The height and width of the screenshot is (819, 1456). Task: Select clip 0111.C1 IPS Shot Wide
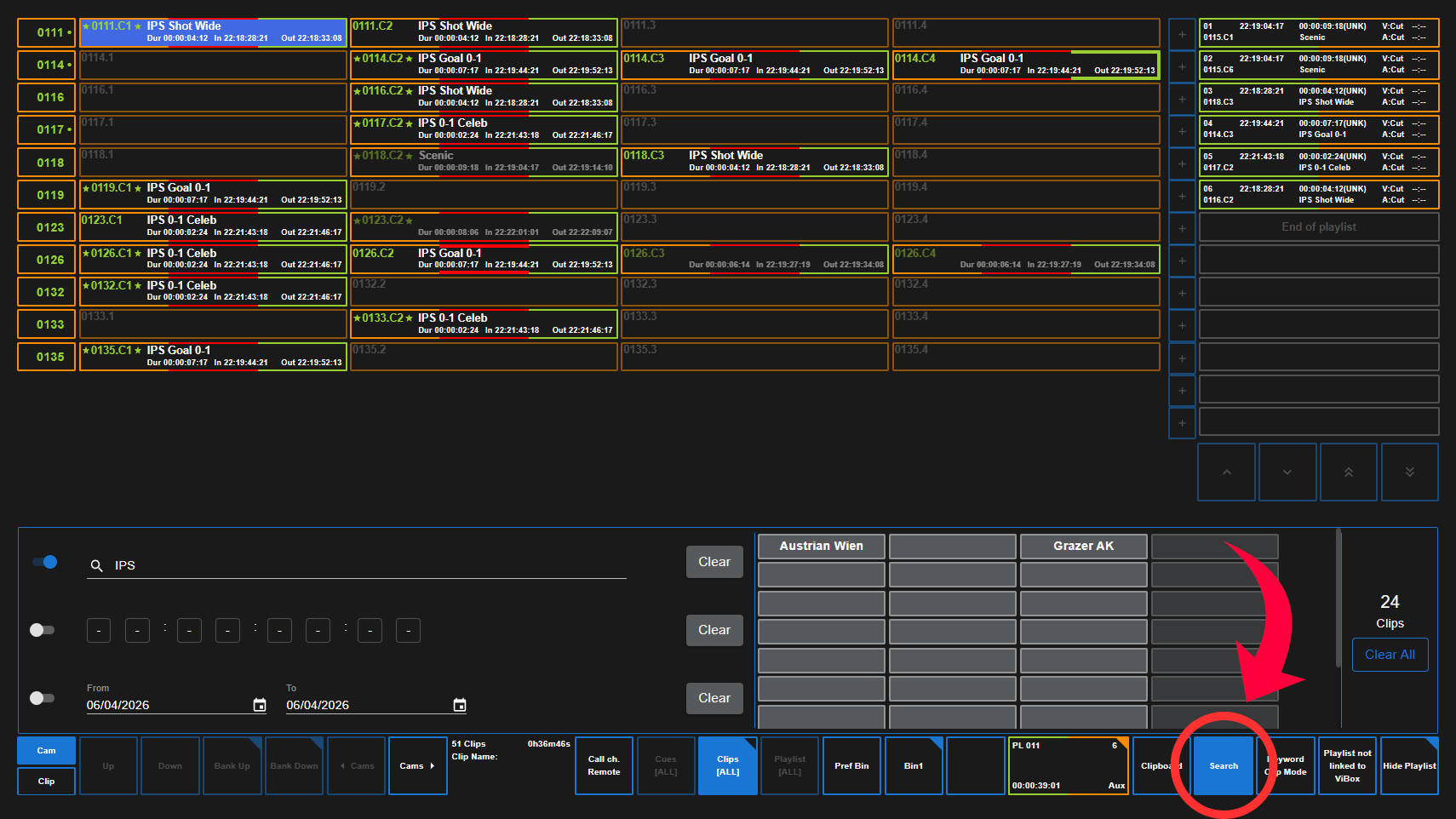[x=213, y=32]
